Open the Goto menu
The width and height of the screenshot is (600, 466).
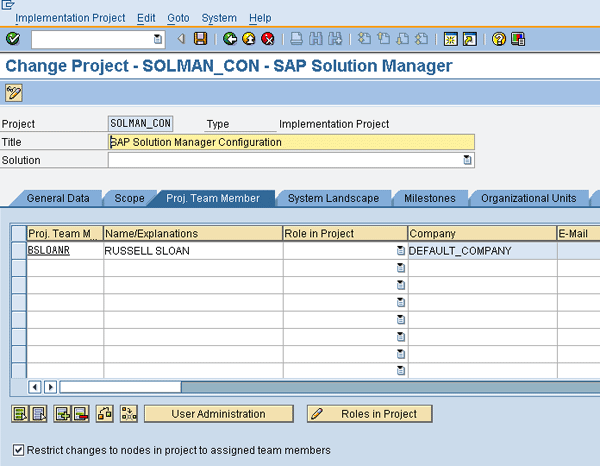click(177, 18)
